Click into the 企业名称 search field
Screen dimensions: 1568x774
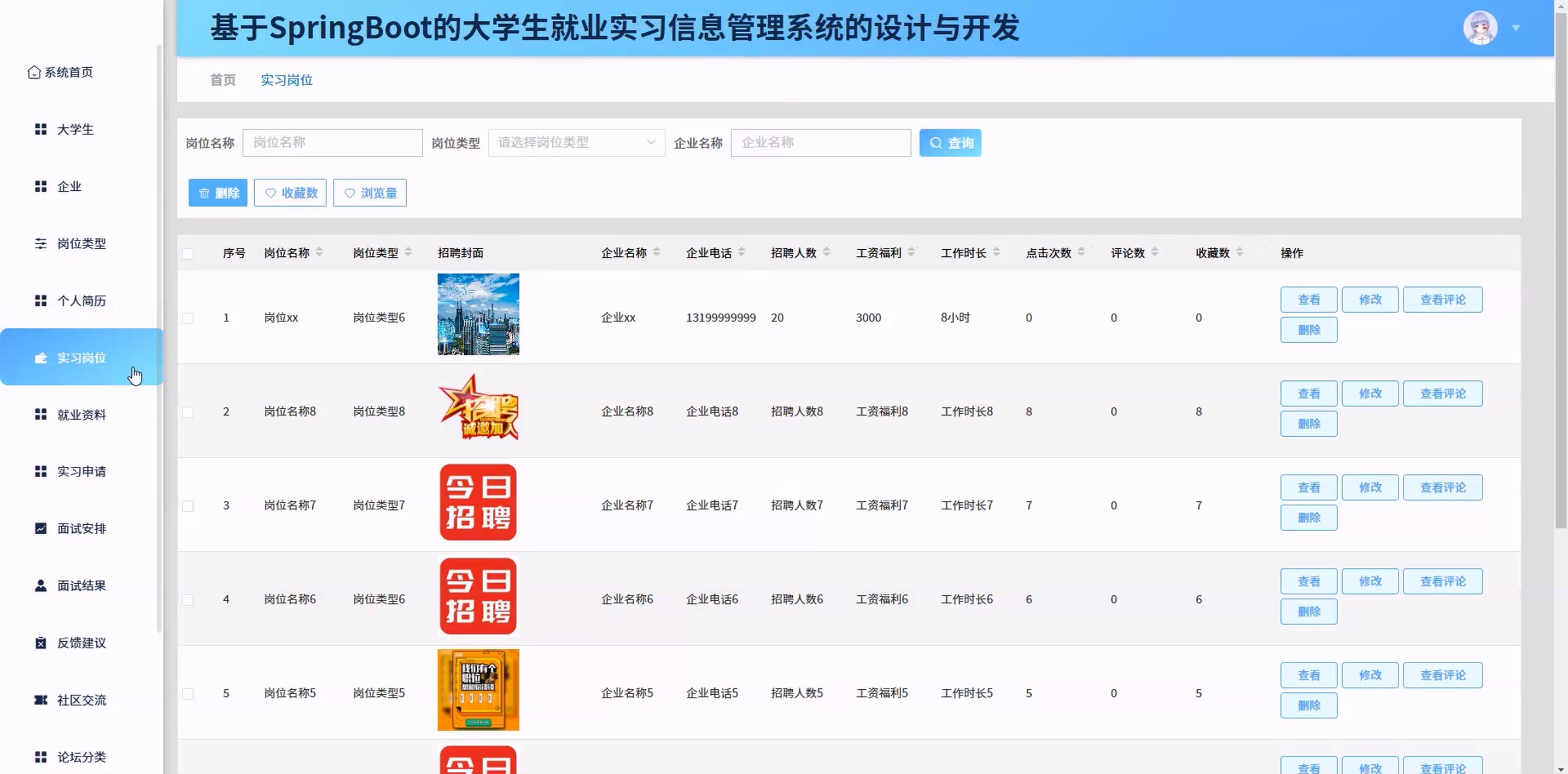820,143
